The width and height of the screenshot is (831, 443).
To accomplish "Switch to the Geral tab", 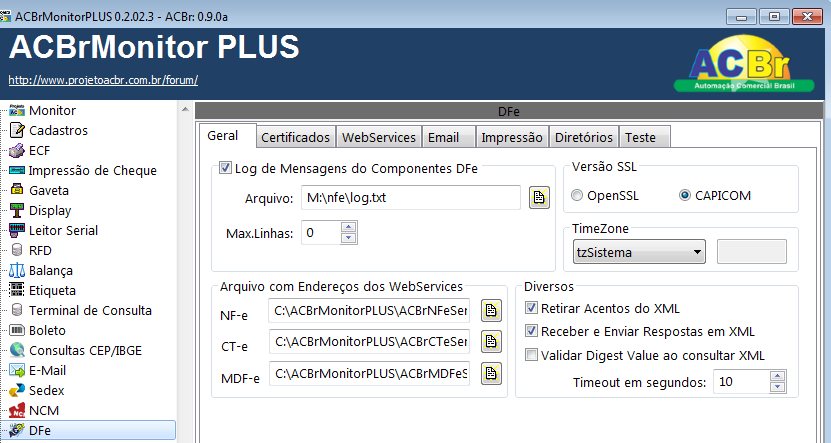I will click(228, 136).
